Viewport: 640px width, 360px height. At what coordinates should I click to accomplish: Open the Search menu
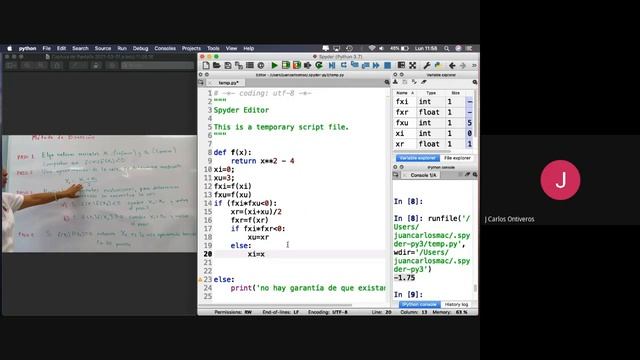(x=80, y=48)
